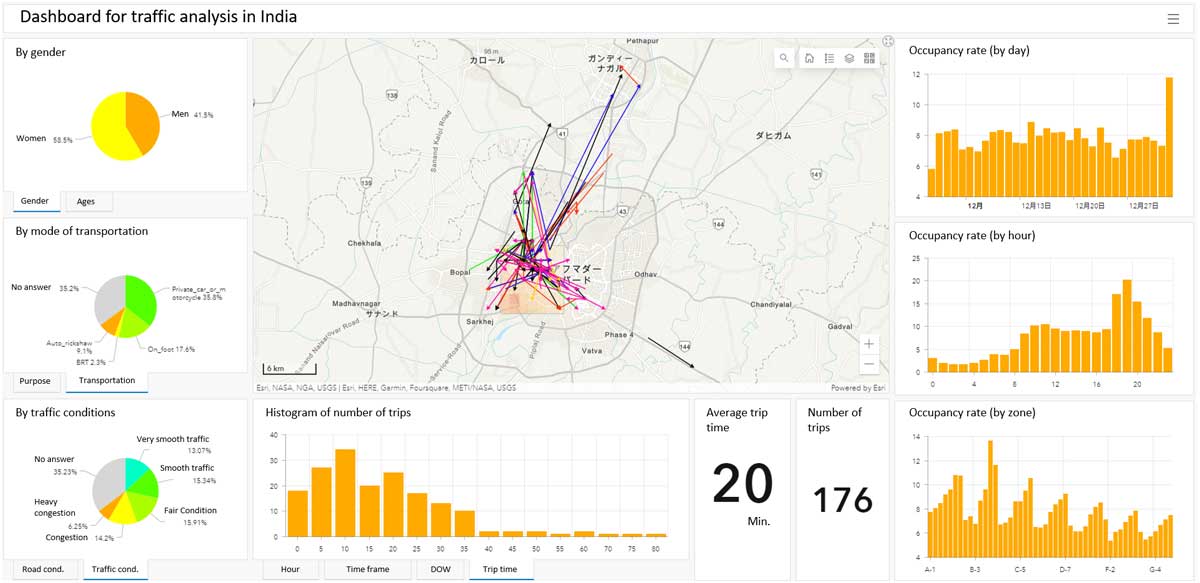This screenshot has height=583, width=1200.
Task: Reset map to default home extent
Action: 809,59
